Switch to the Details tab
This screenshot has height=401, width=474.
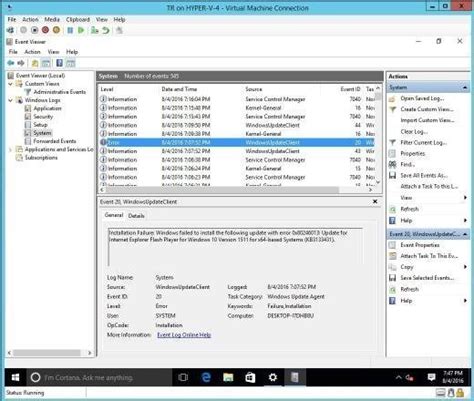[136, 216]
